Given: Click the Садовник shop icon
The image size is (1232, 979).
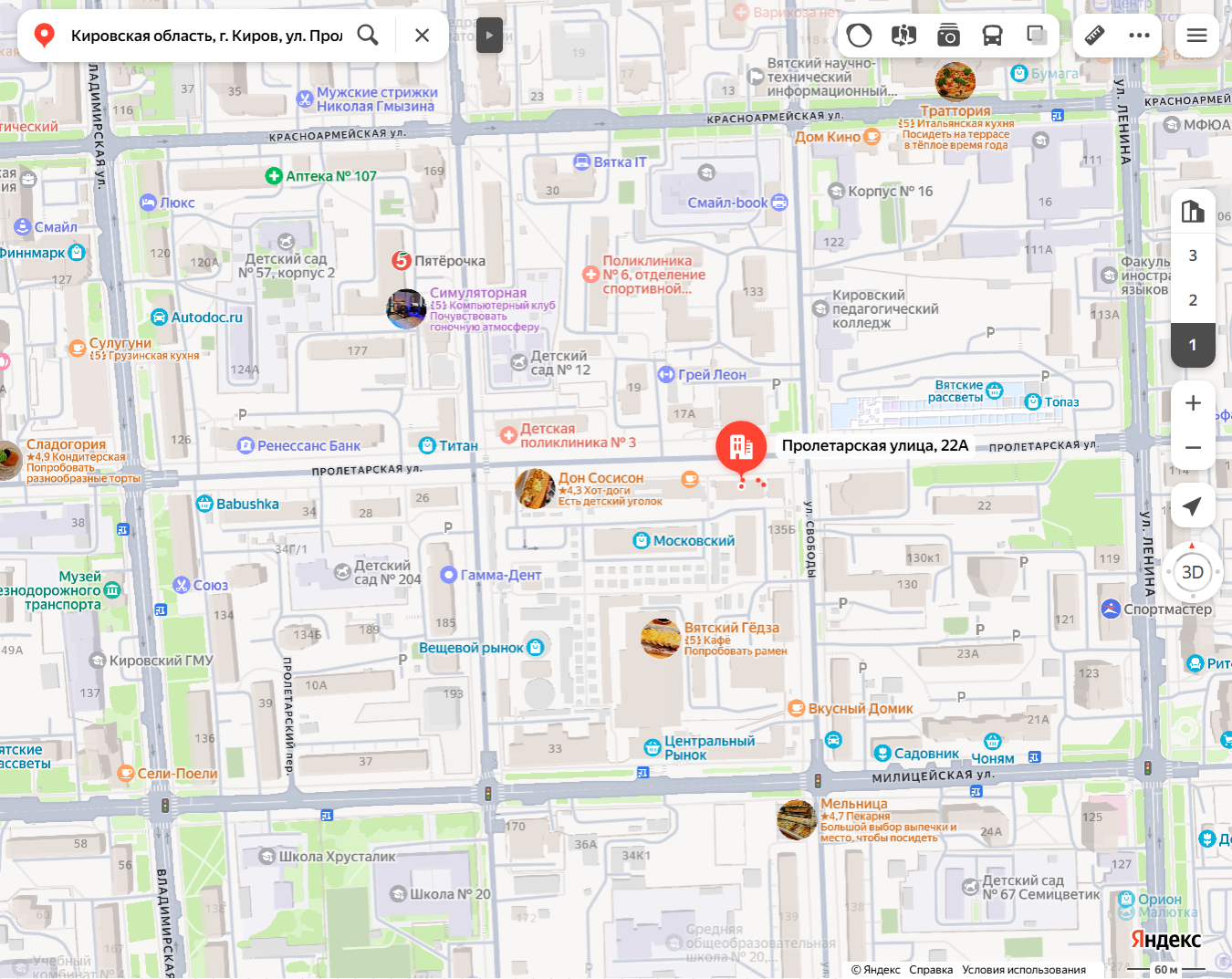Looking at the screenshot, I should tap(882, 754).
